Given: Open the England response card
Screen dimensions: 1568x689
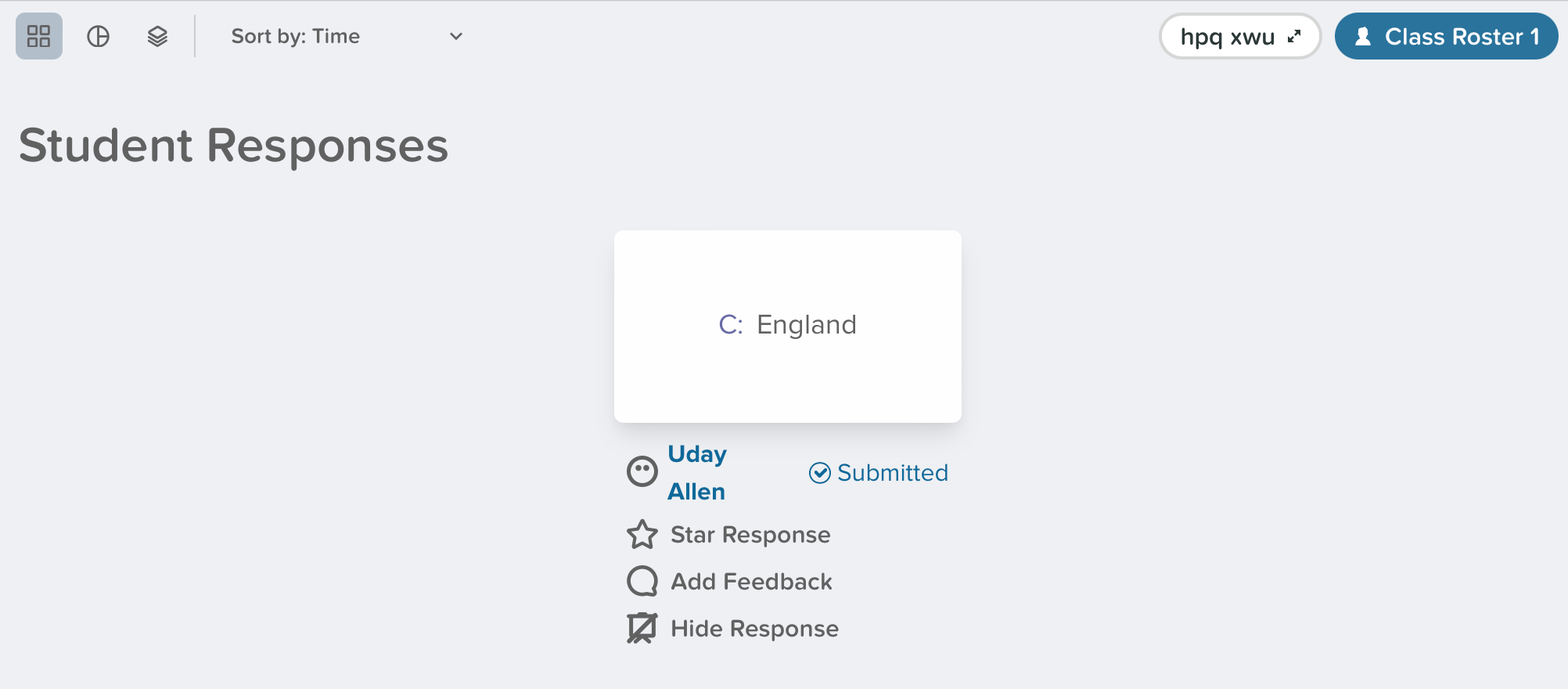Looking at the screenshot, I should (x=788, y=326).
